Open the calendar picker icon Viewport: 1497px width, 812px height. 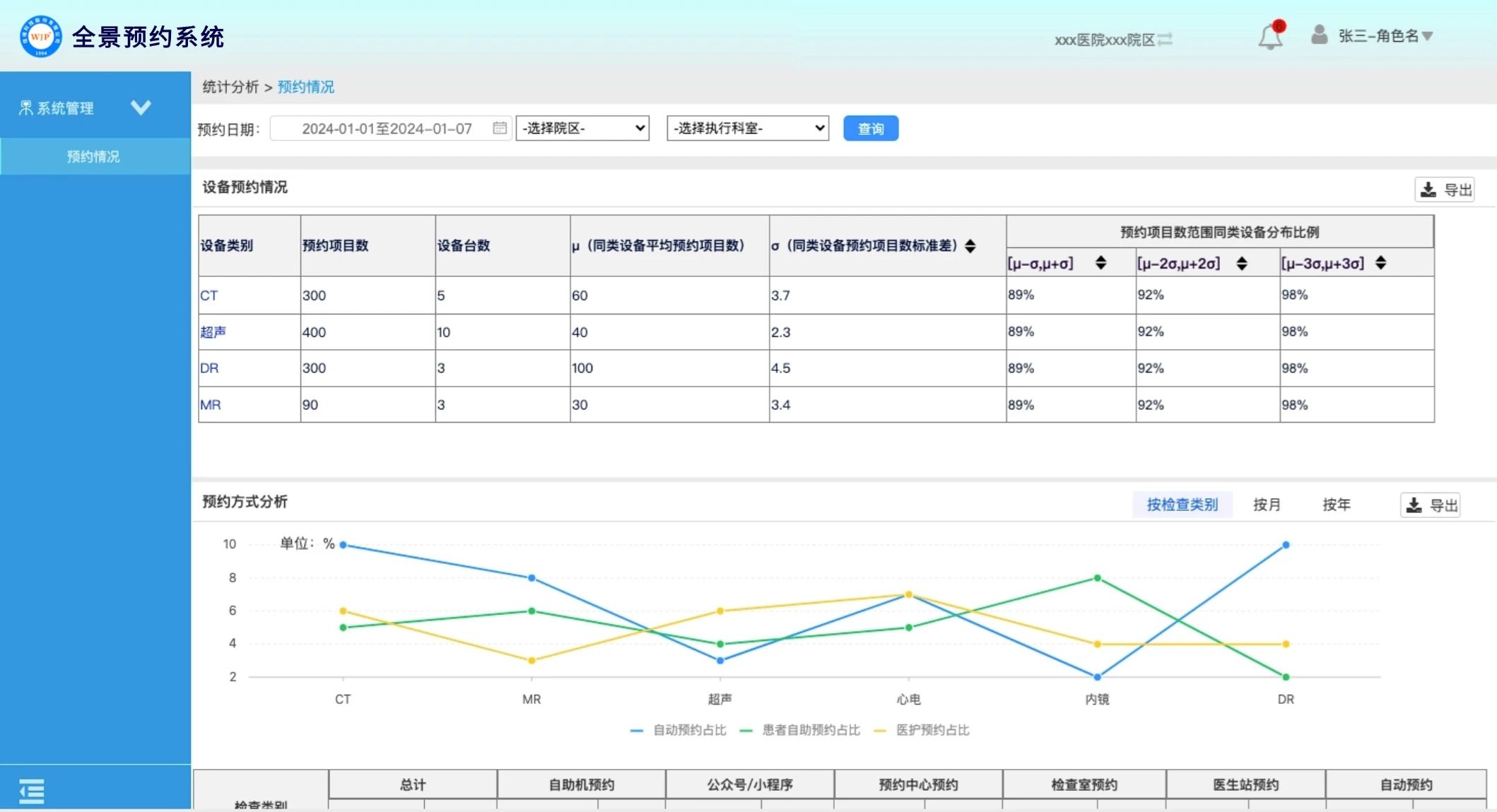(500, 128)
